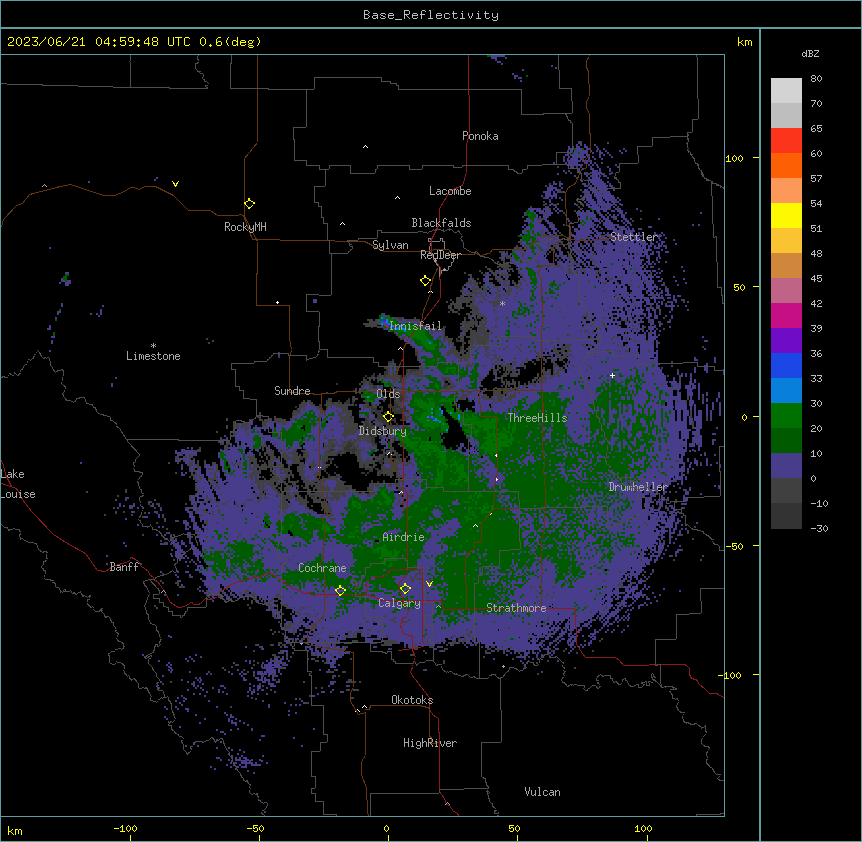
Task: Click the Cochrane label
Action: [x=322, y=568]
